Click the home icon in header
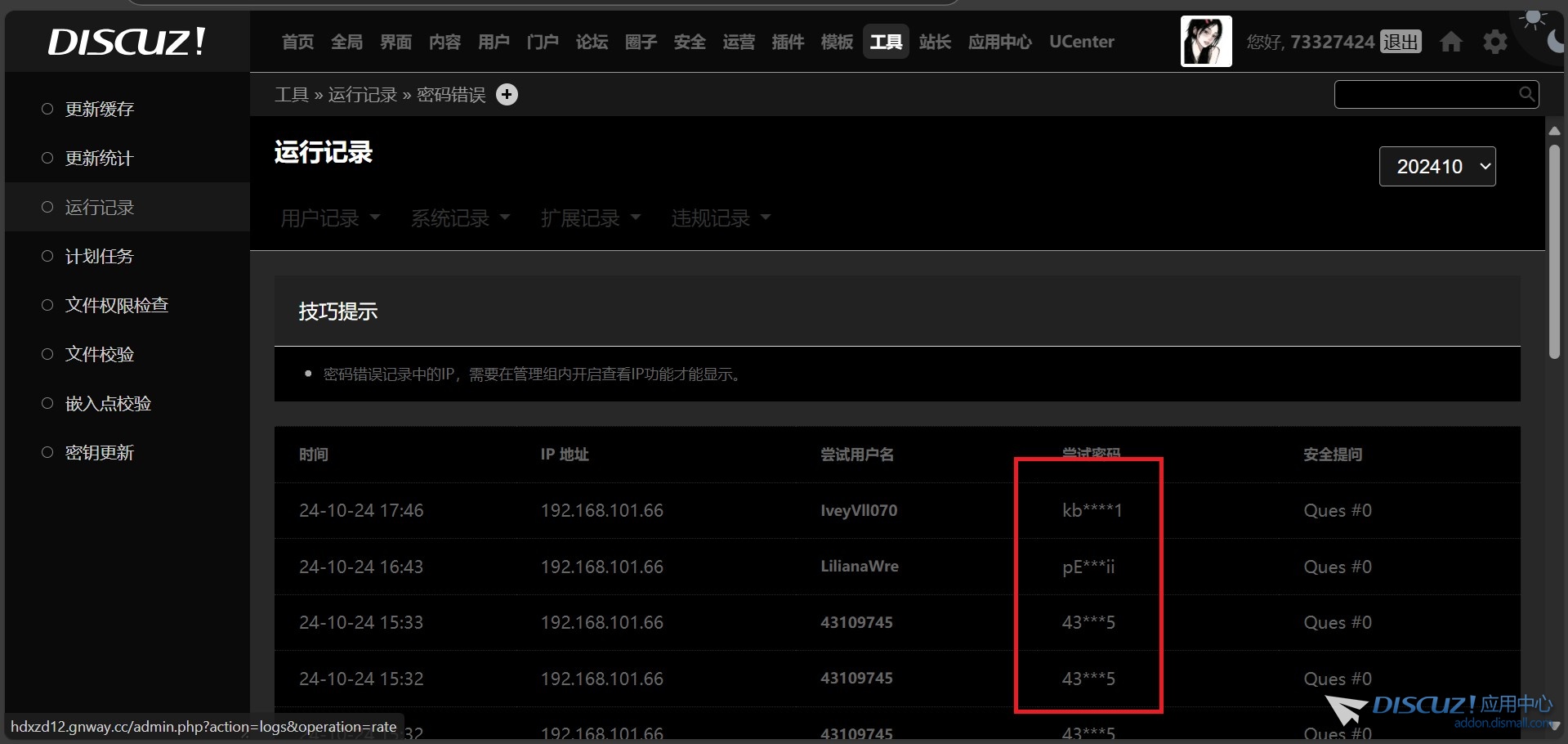Screen dimensions: 1568x744 (x=1451, y=42)
